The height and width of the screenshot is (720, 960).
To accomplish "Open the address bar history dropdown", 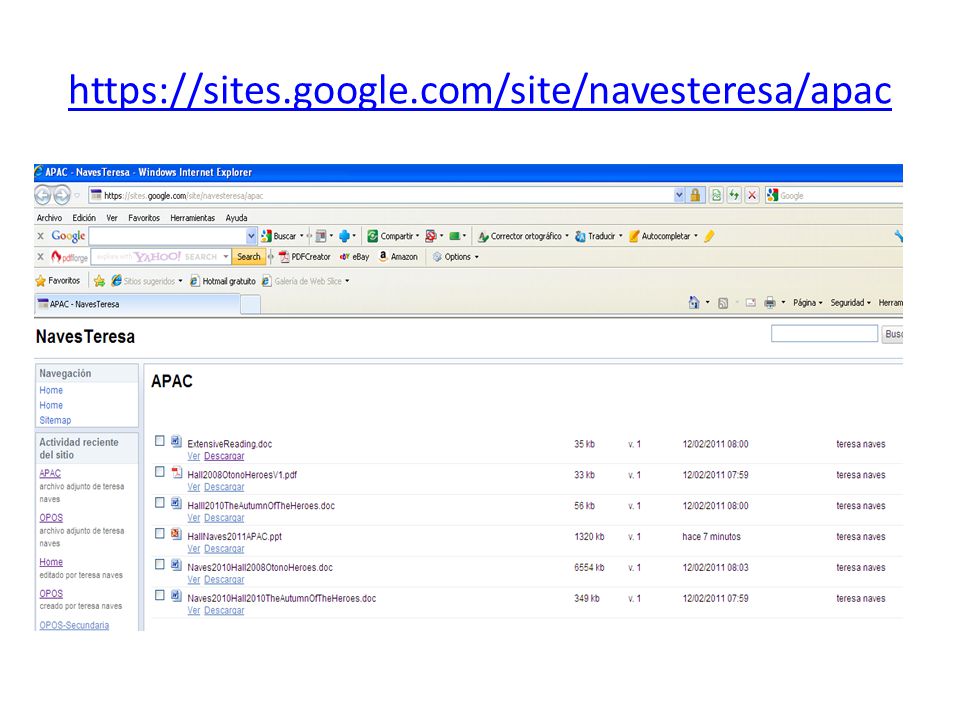I will click(x=679, y=195).
